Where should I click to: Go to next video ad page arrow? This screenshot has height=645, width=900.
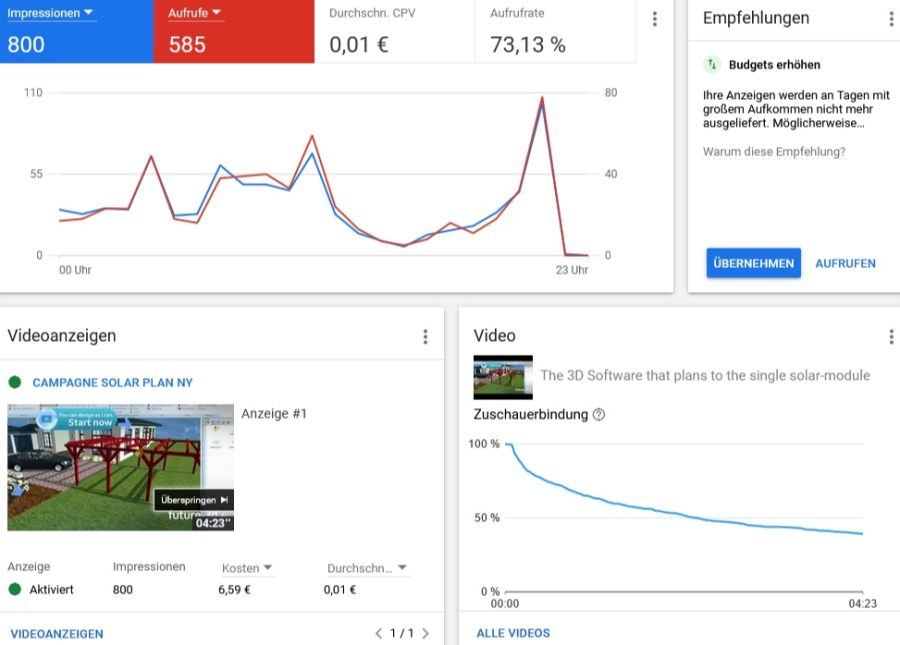(x=426, y=633)
